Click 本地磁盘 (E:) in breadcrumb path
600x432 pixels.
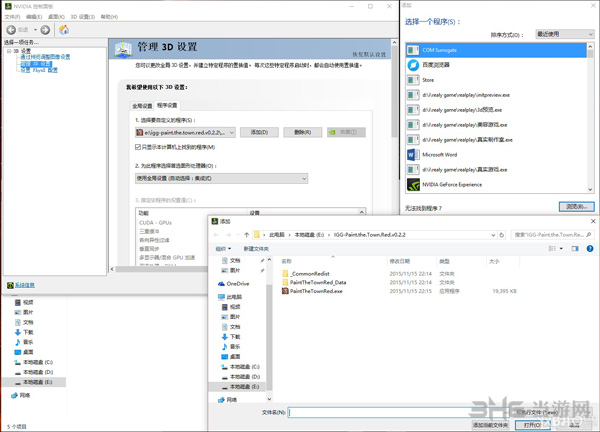click(x=309, y=235)
